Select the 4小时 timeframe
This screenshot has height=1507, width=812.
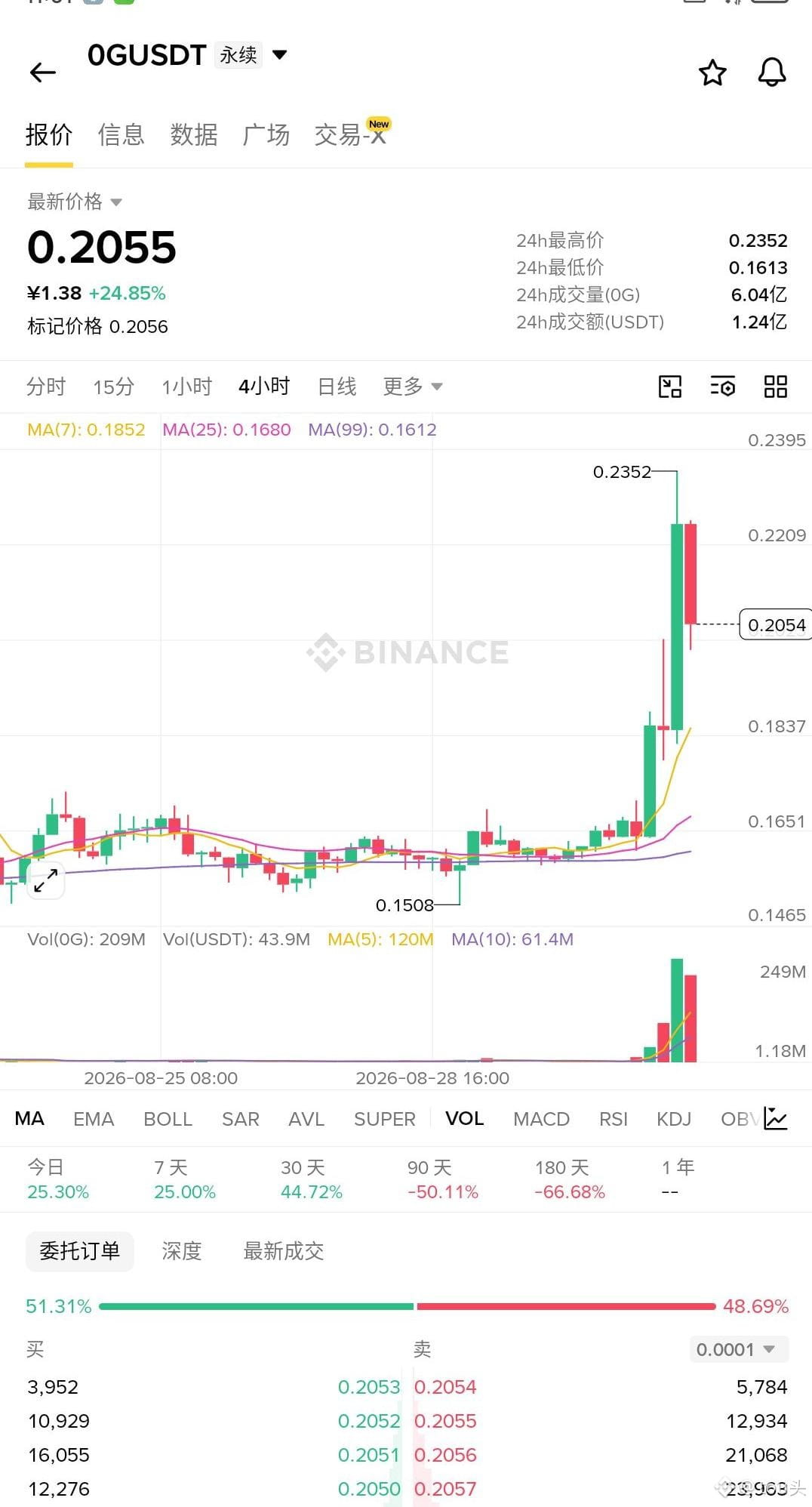(264, 387)
